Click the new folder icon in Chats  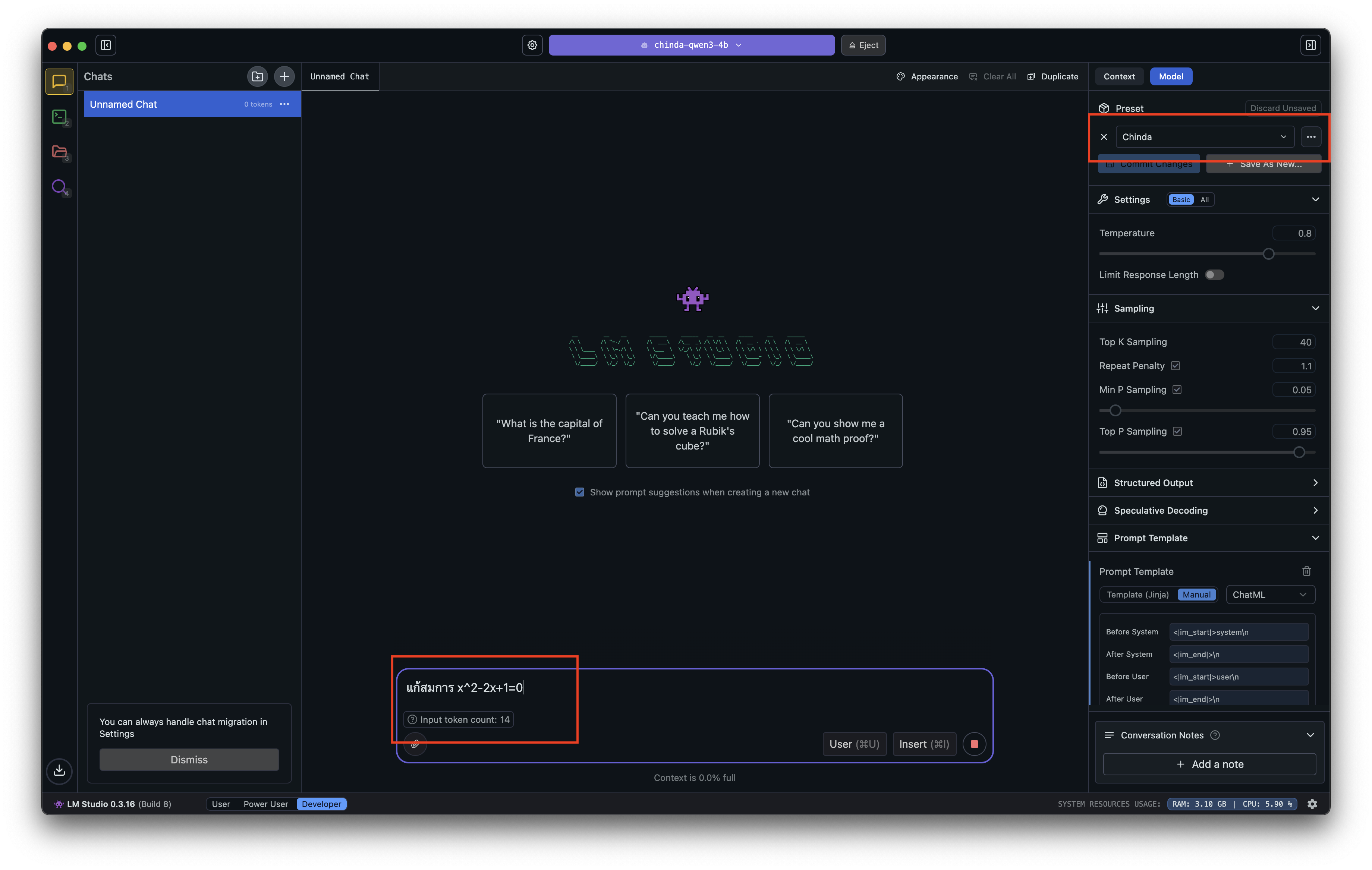tap(258, 76)
